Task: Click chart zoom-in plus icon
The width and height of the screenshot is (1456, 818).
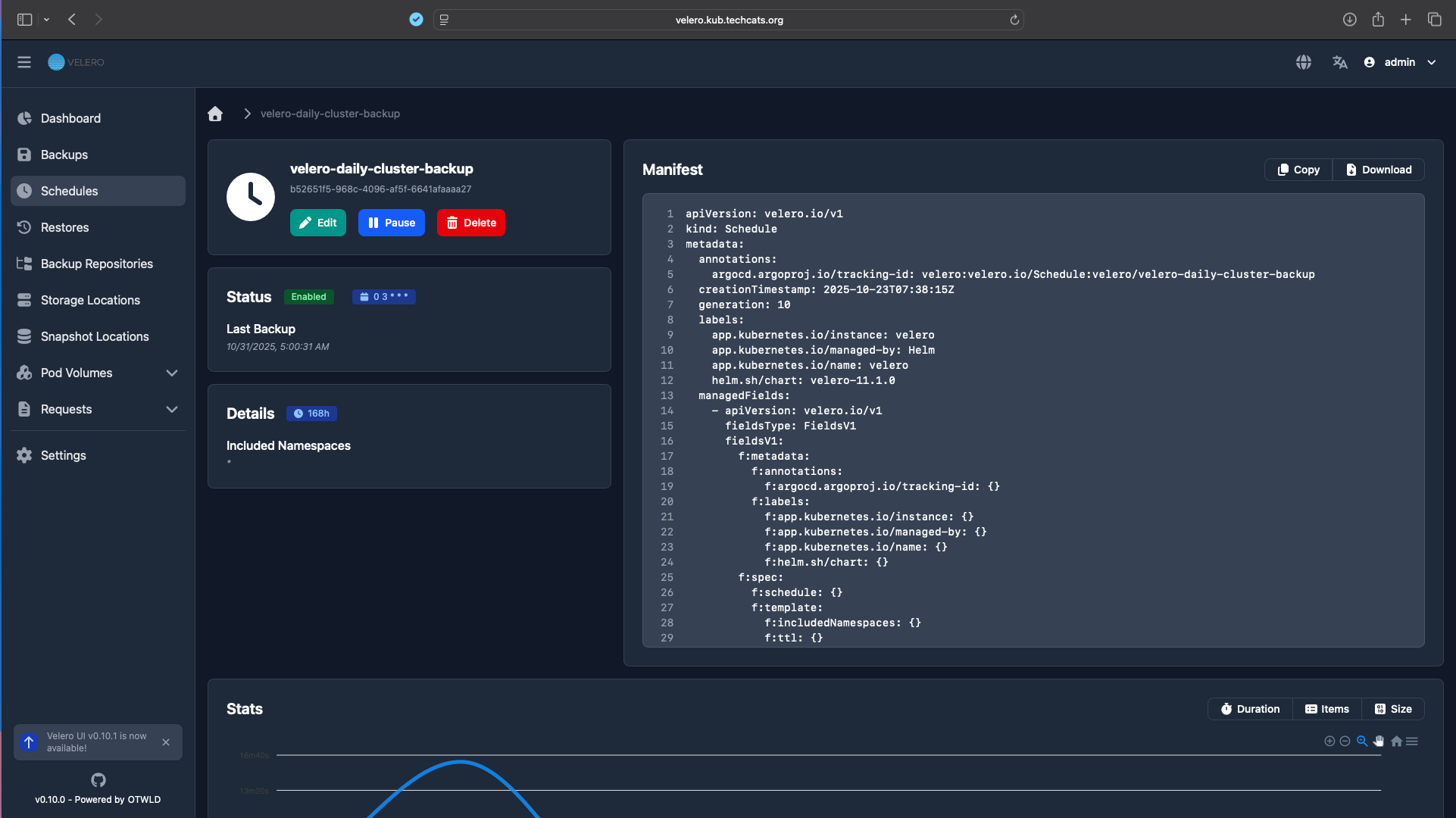Action: (1329, 742)
